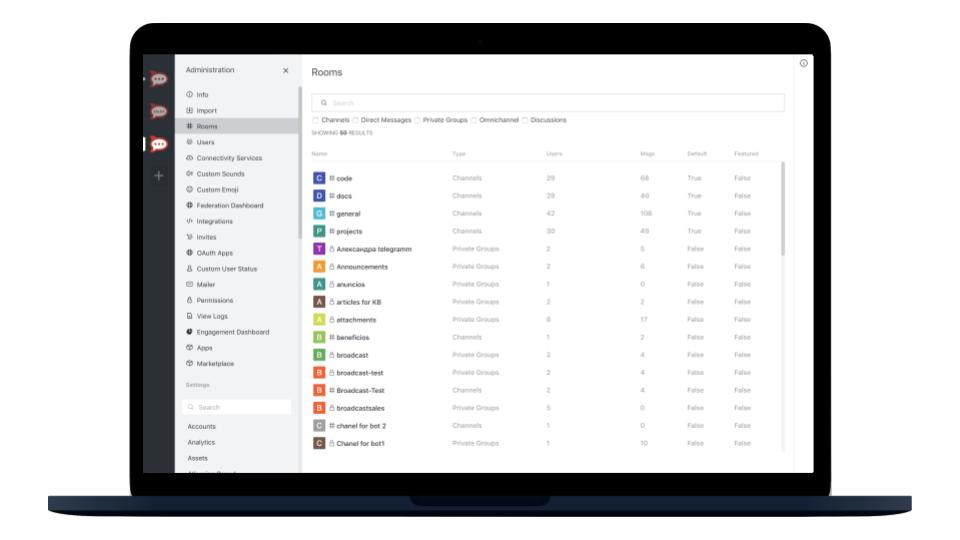Open the 'articles for KB' room row
Viewport: 960px width, 540px height.
pos(545,302)
